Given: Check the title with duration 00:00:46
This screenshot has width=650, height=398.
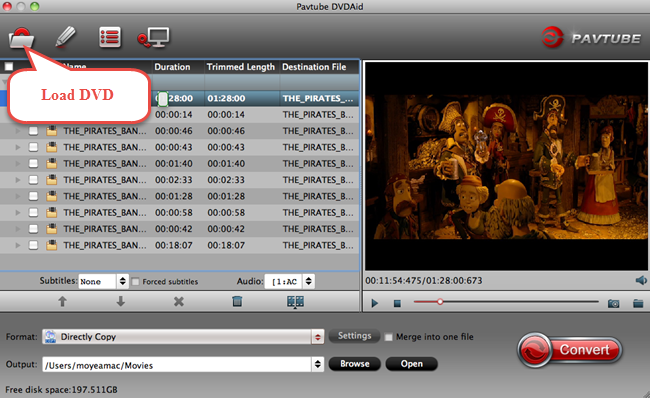Looking at the screenshot, I should click(33, 131).
